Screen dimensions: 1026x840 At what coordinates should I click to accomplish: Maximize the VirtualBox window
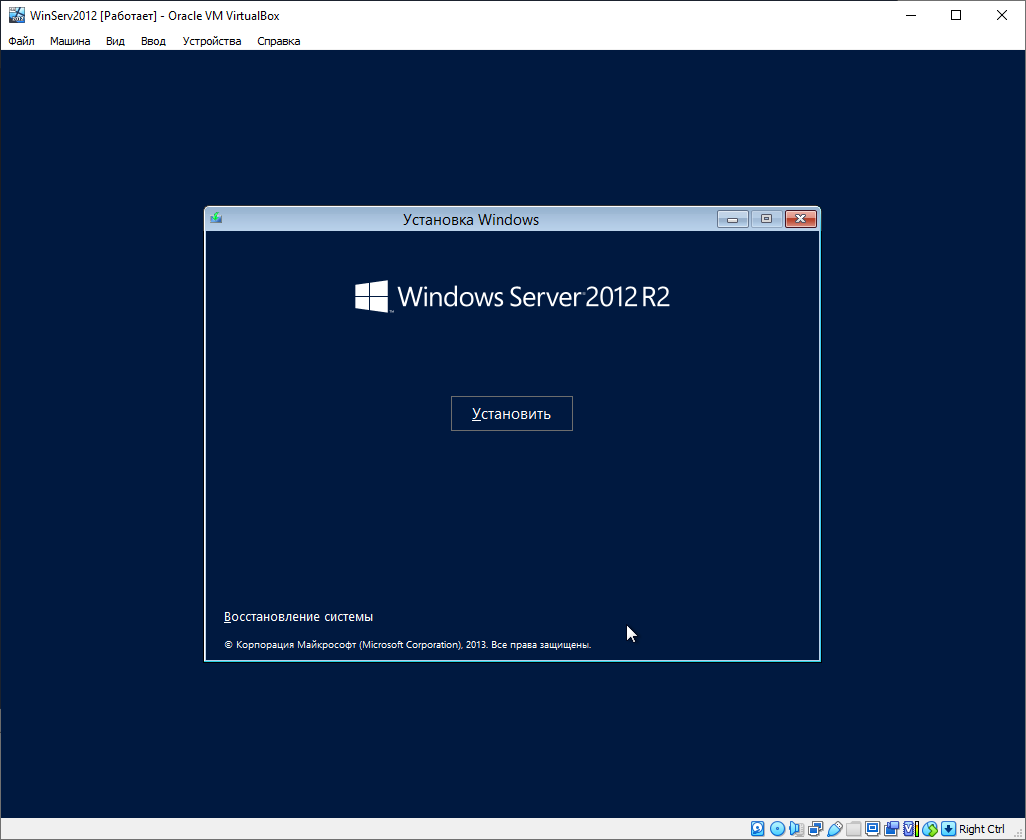pyautogui.click(x=956, y=15)
